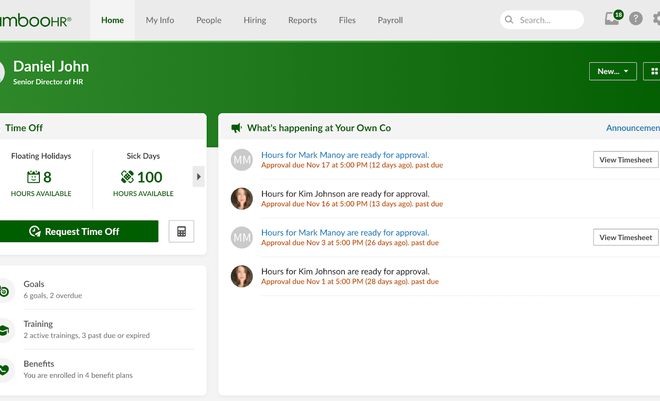This screenshot has width=660, height=401.
Task: Open the Files tab
Action: point(347,20)
